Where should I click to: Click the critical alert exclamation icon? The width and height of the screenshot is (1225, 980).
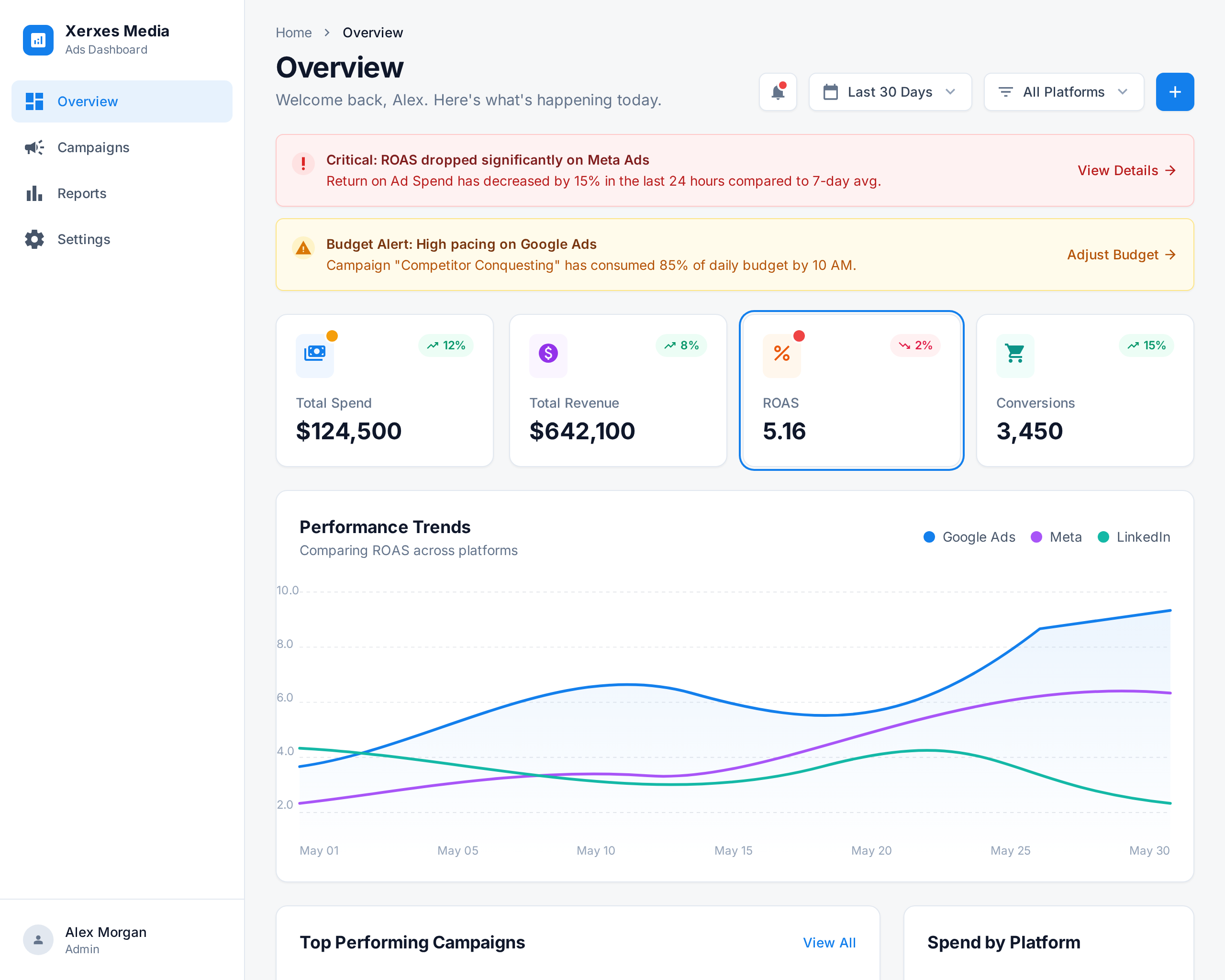[303, 164]
